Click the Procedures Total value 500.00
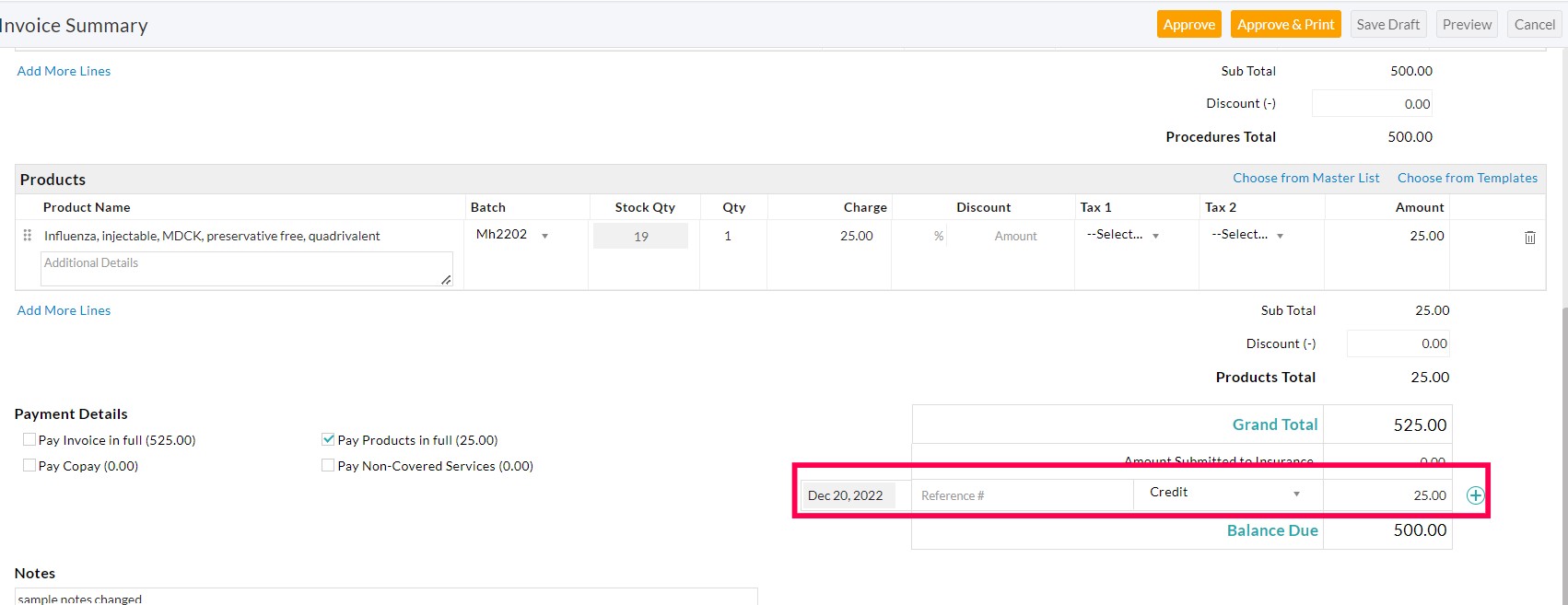The height and width of the screenshot is (605, 1568). tap(1410, 136)
